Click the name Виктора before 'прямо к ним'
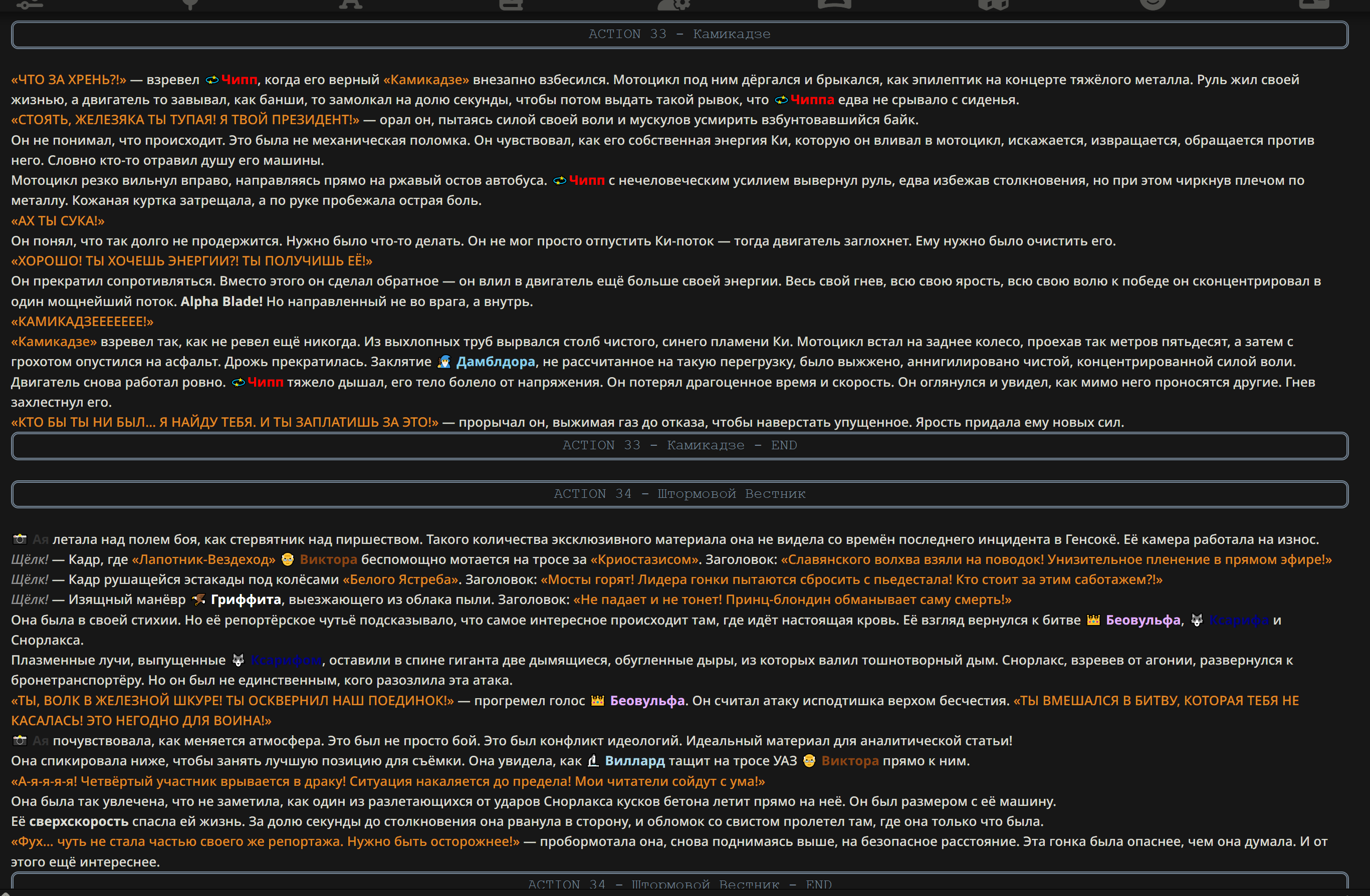The image size is (1370, 896). pos(850,761)
